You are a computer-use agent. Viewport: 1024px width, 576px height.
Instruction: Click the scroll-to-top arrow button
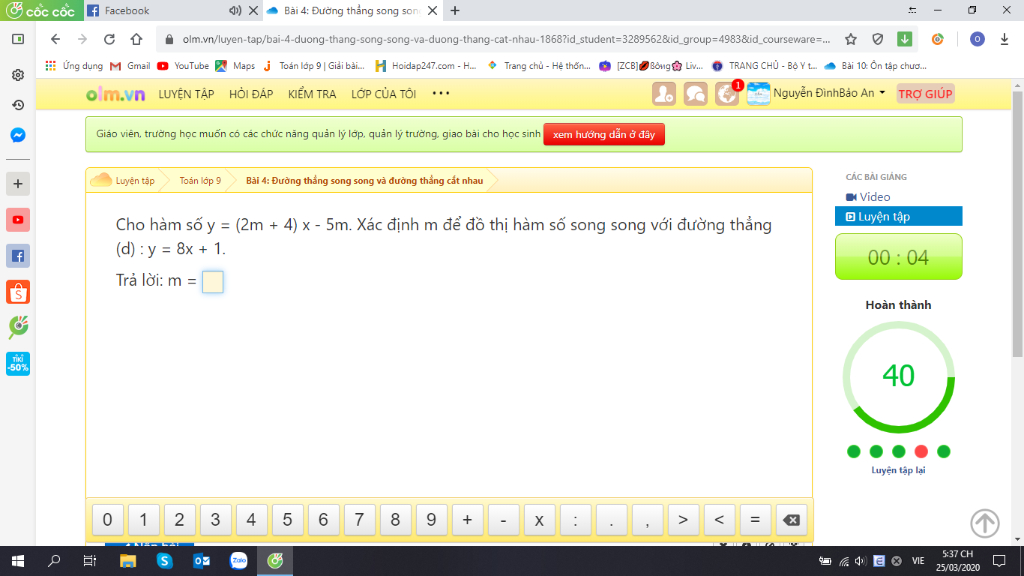click(x=984, y=522)
